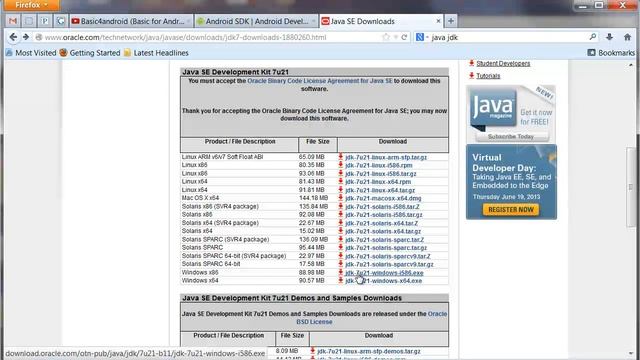
Task: Download jdk-7u21-solaris-sparc.tar.Z
Action: pyautogui.click(x=384, y=240)
